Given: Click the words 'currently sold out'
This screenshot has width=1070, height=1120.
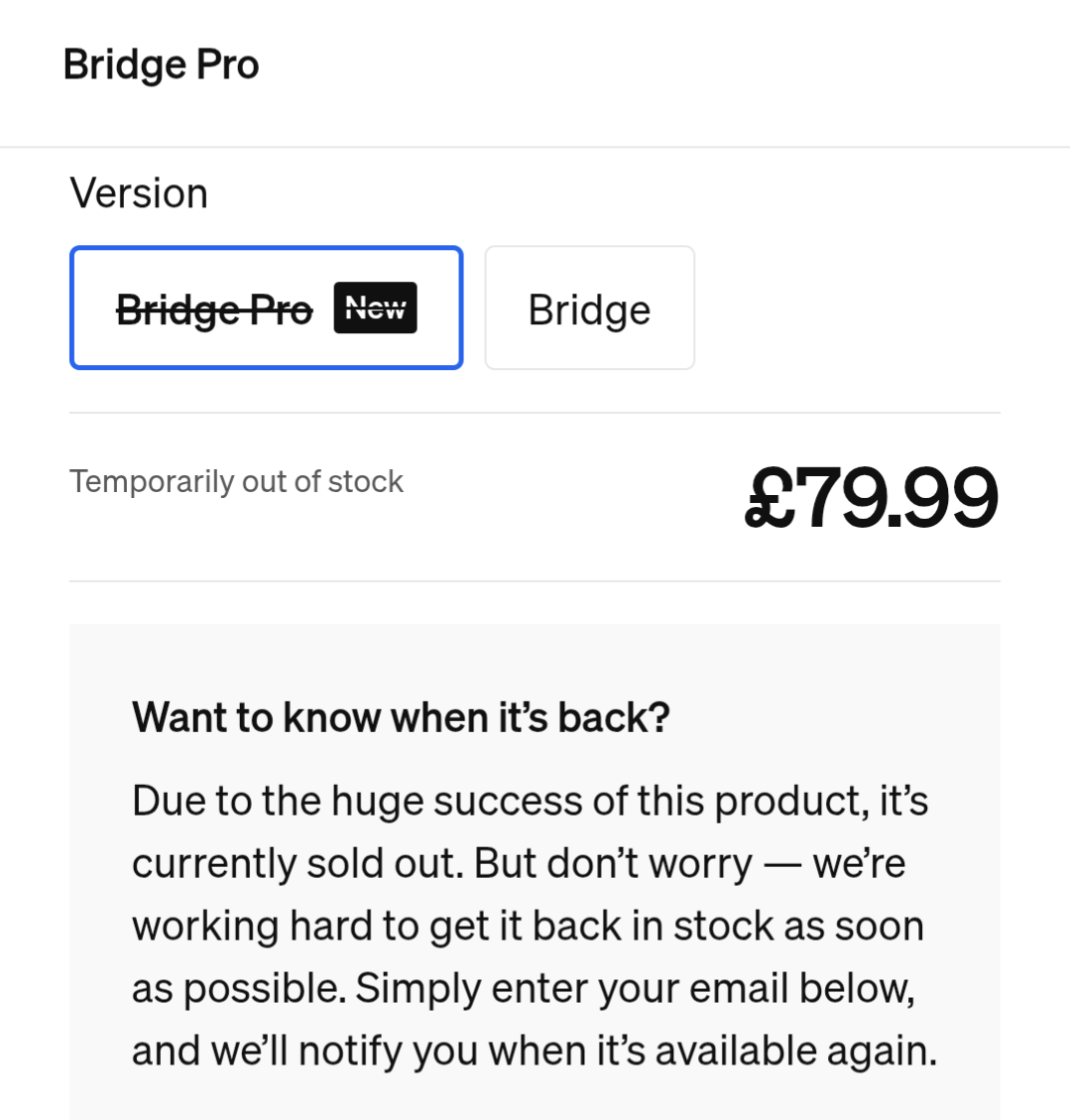Looking at the screenshot, I should tap(297, 863).
